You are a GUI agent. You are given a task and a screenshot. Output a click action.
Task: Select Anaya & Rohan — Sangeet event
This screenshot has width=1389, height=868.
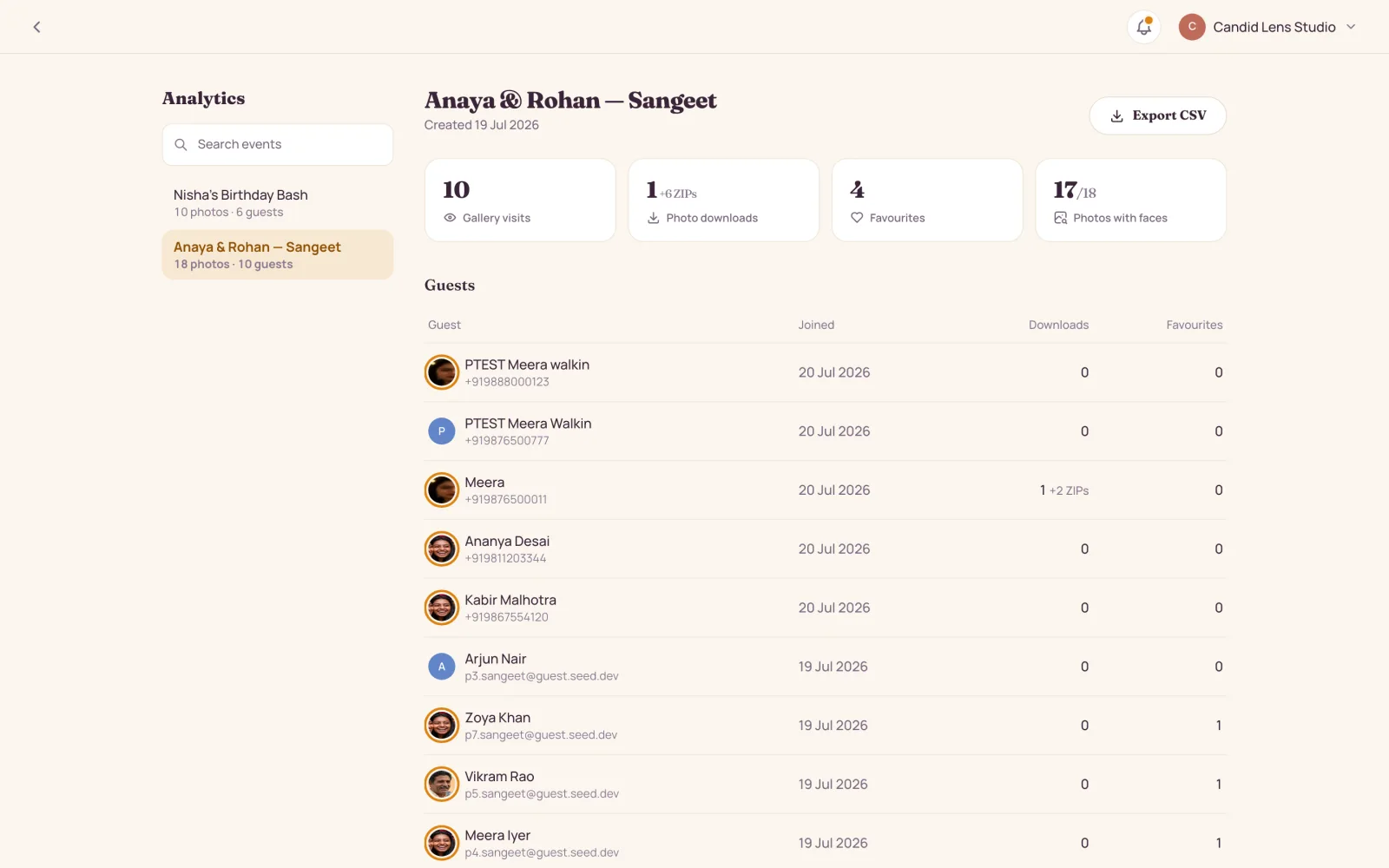coord(278,255)
